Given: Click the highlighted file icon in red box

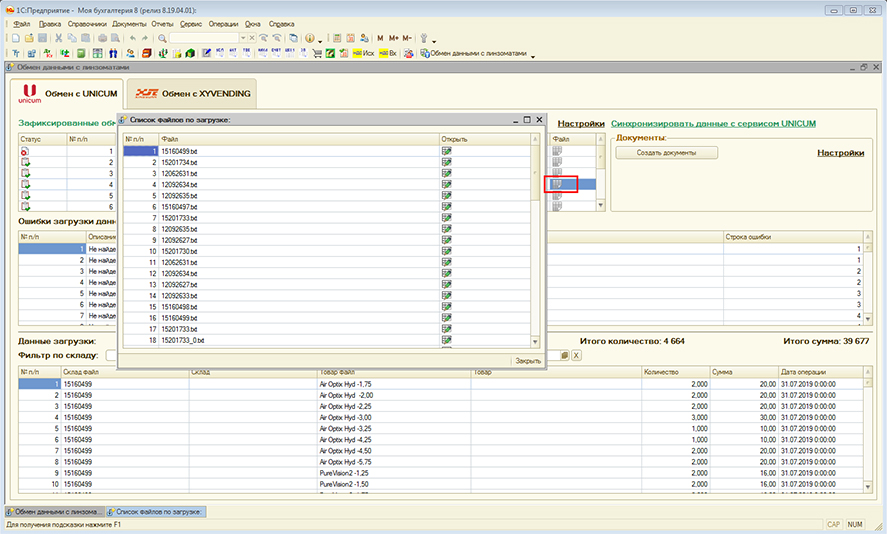Looking at the screenshot, I should 559,184.
